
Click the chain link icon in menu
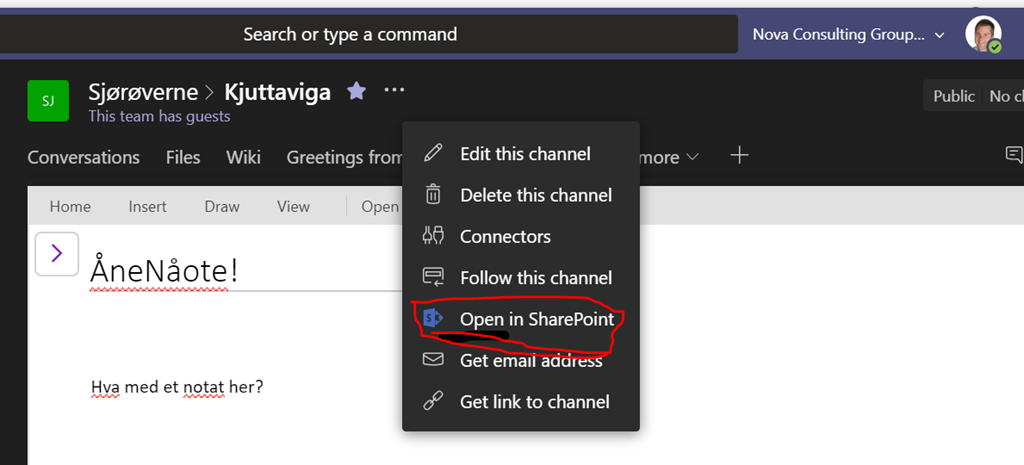[x=432, y=401]
